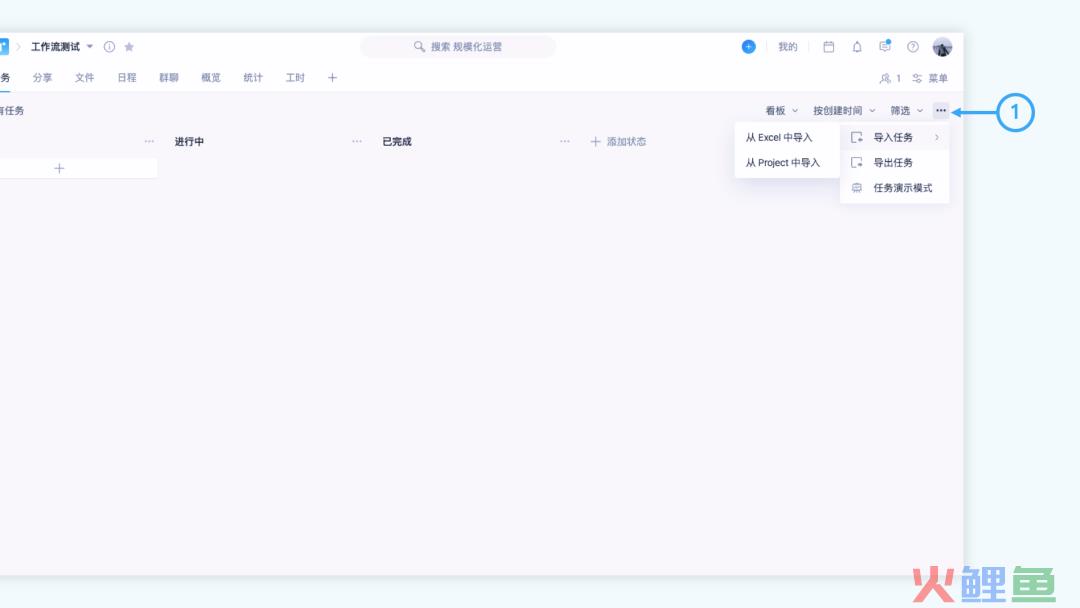Screen dimensions: 1080x608
Task: Click the three-dot more options button near 筛选
Action: (941, 111)
